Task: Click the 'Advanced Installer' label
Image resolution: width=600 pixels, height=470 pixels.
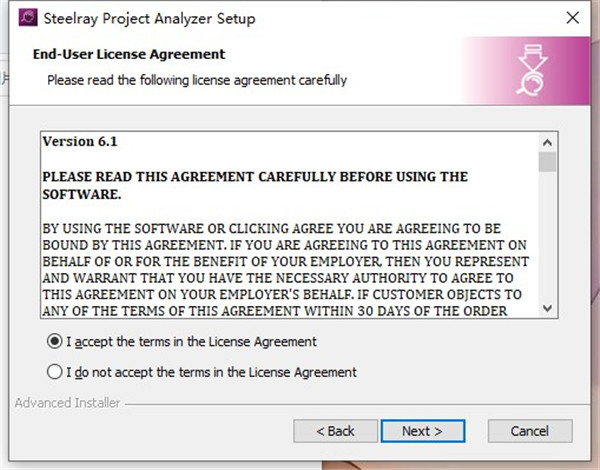Action: tap(67, 403)
